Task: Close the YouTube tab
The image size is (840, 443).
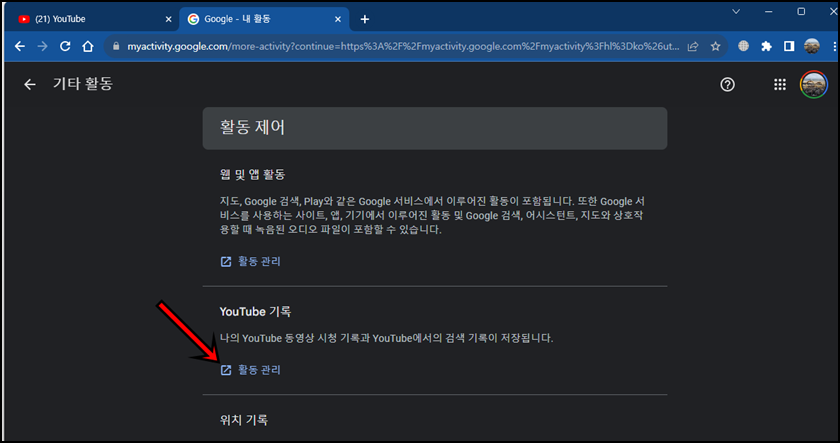Action: click(168, 19)
